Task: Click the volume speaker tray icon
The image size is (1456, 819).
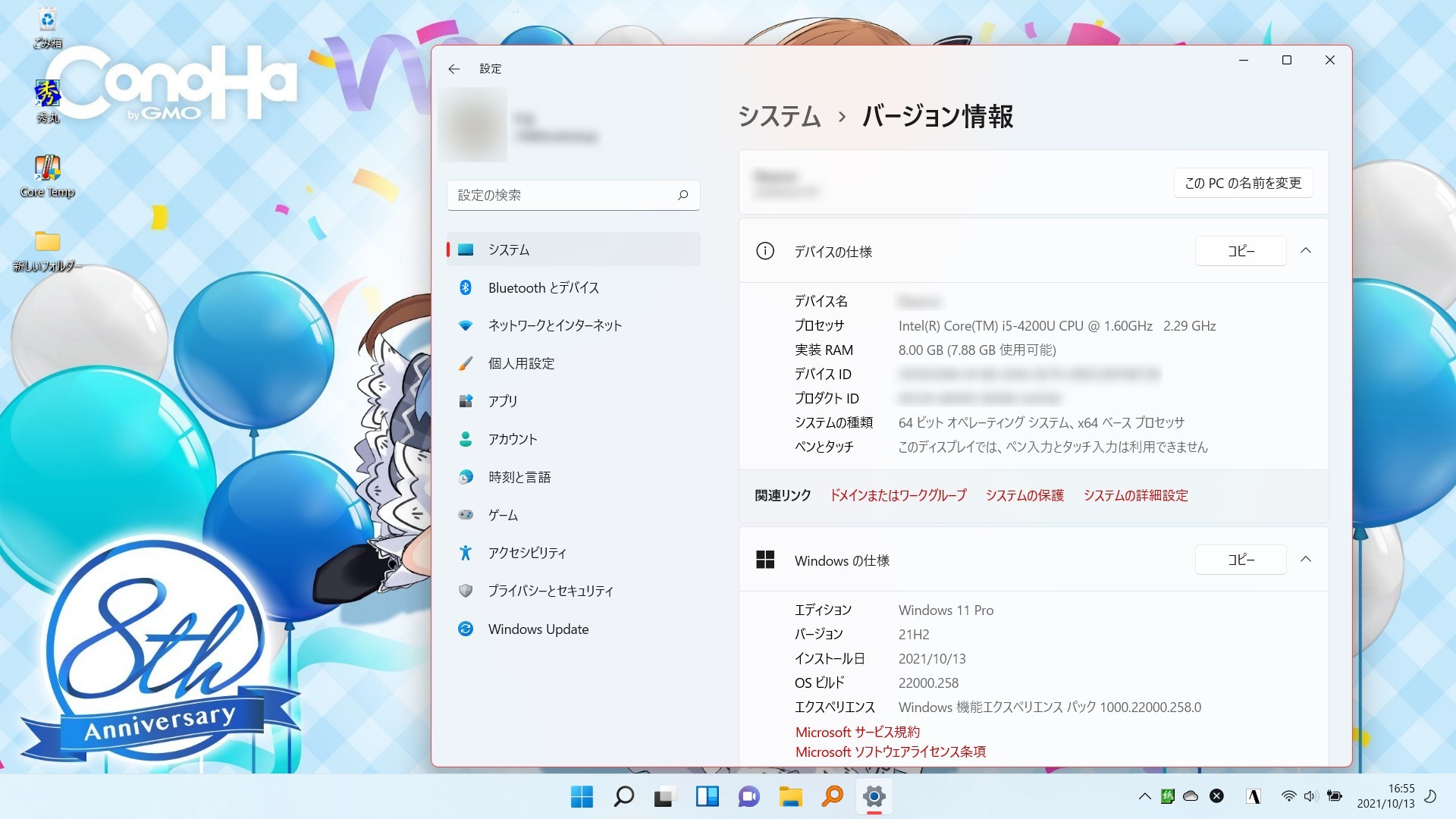Action: click(x=1310, y=796)
